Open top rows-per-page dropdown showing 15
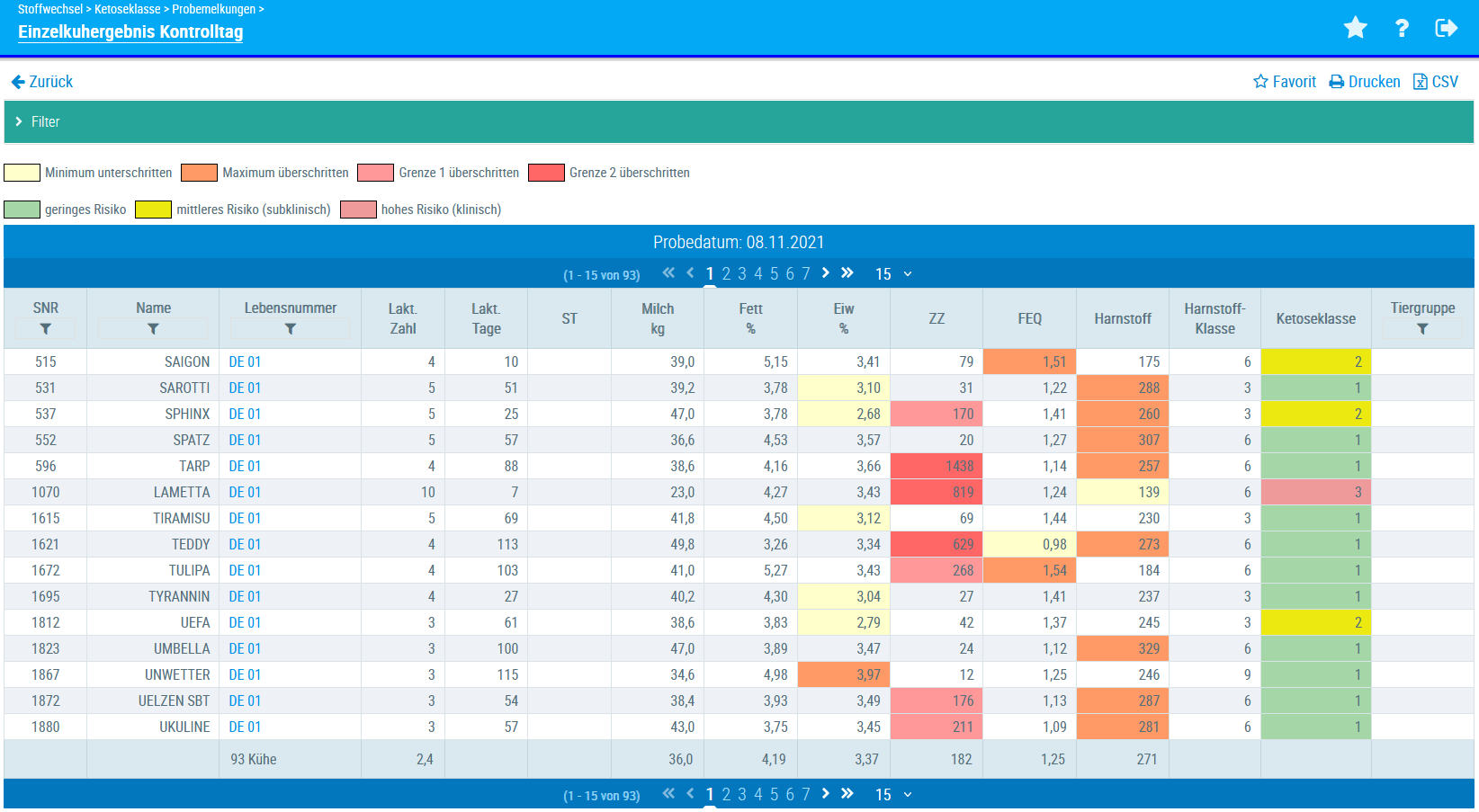Image resolution: width=1479 pixels, height=812 pixels. click(x=893, y=274)
